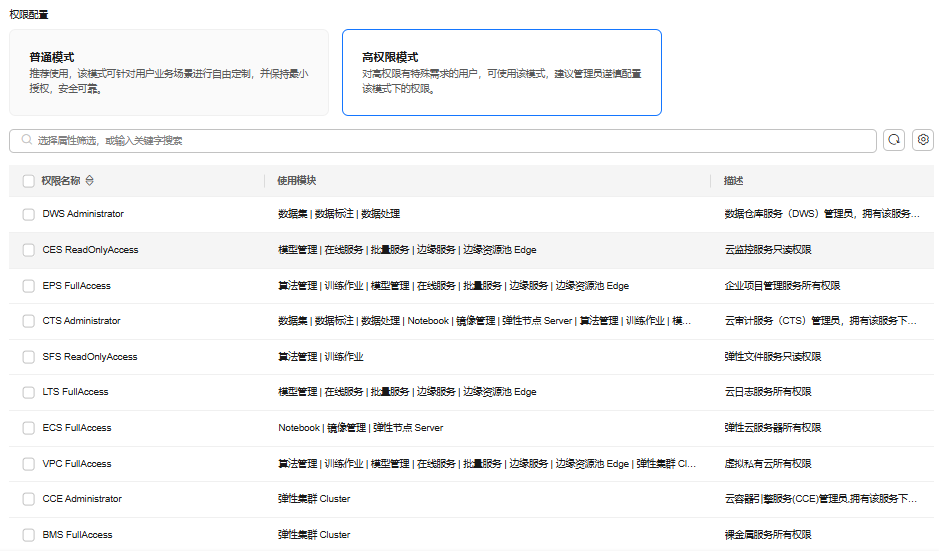The width and height of the screenshot is (939, 551).
Task: Click the 描述 column header
Action: click(x=734, y=181)
